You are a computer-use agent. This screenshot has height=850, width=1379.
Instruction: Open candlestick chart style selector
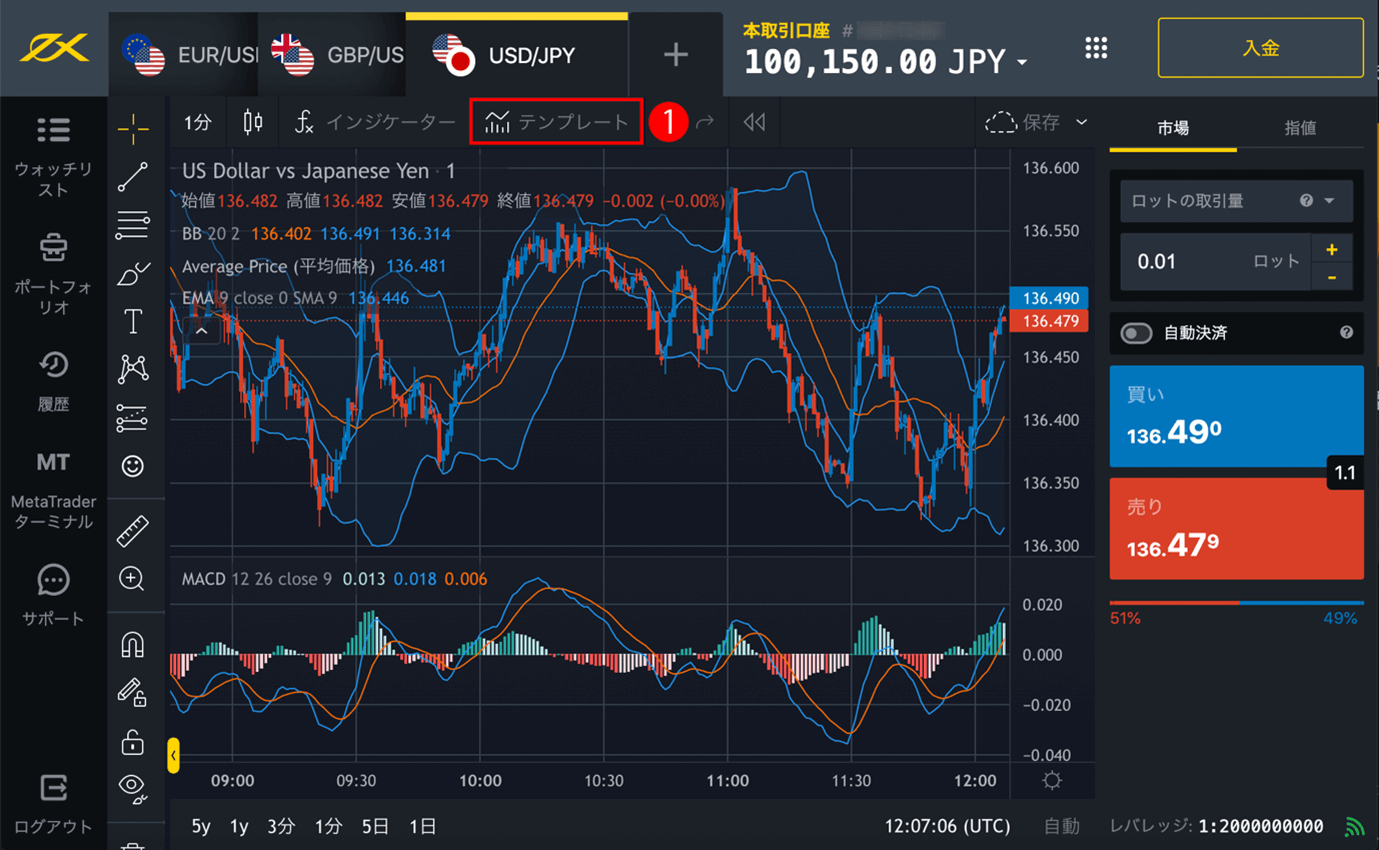[x=253, y=122]
